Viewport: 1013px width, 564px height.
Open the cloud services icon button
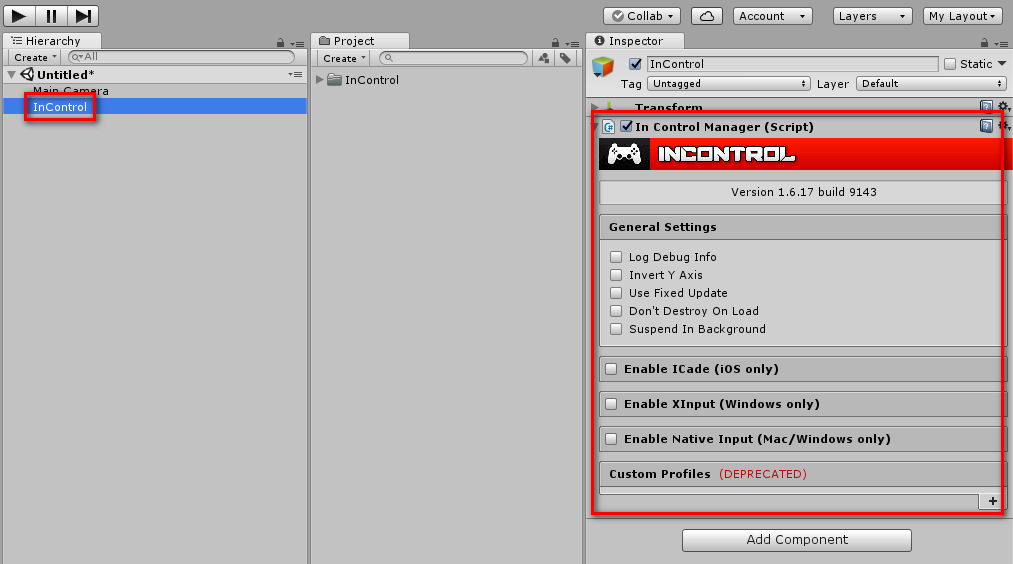pos(707,16)
